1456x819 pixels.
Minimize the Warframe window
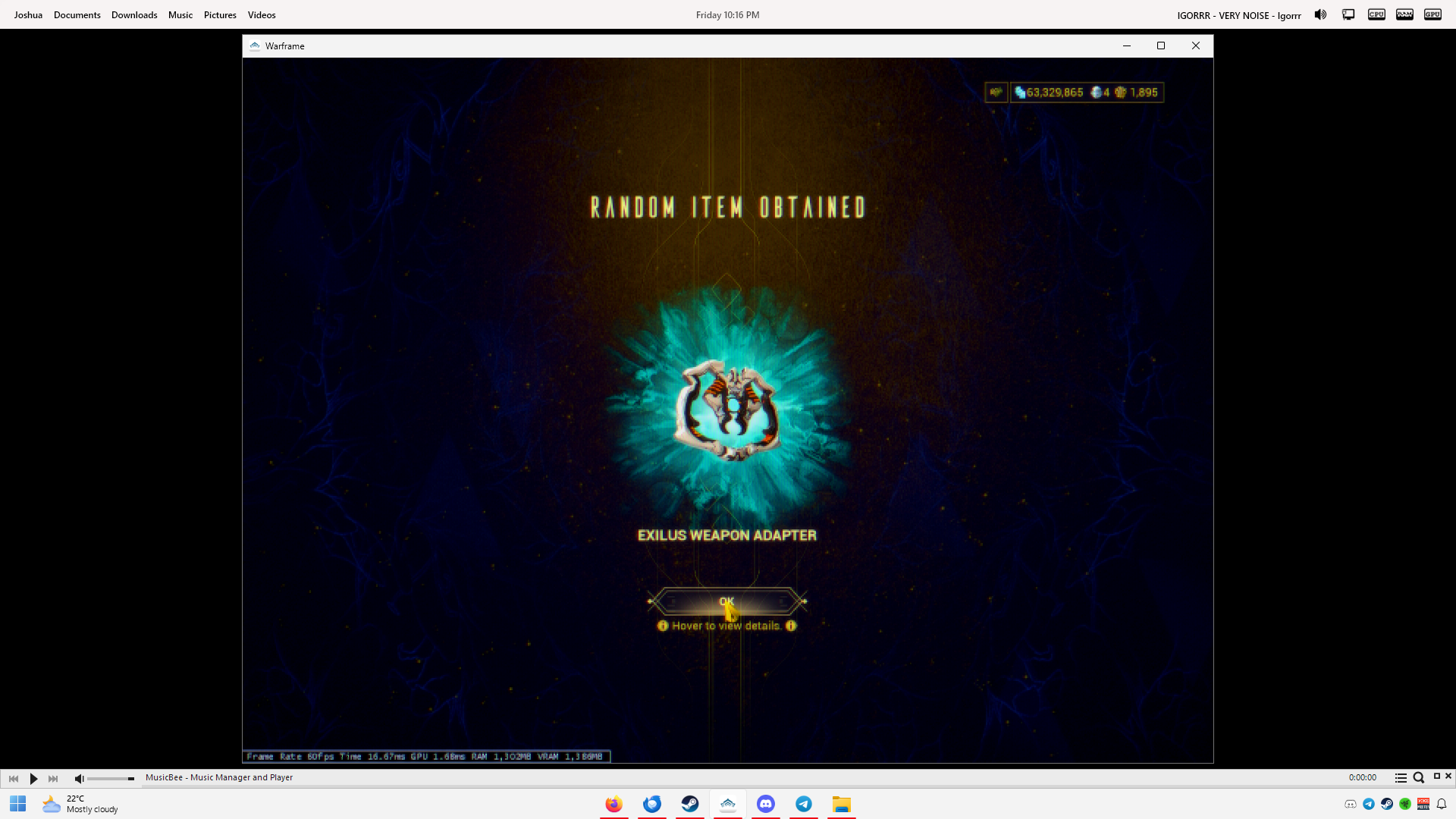(x=1127, y=45)
